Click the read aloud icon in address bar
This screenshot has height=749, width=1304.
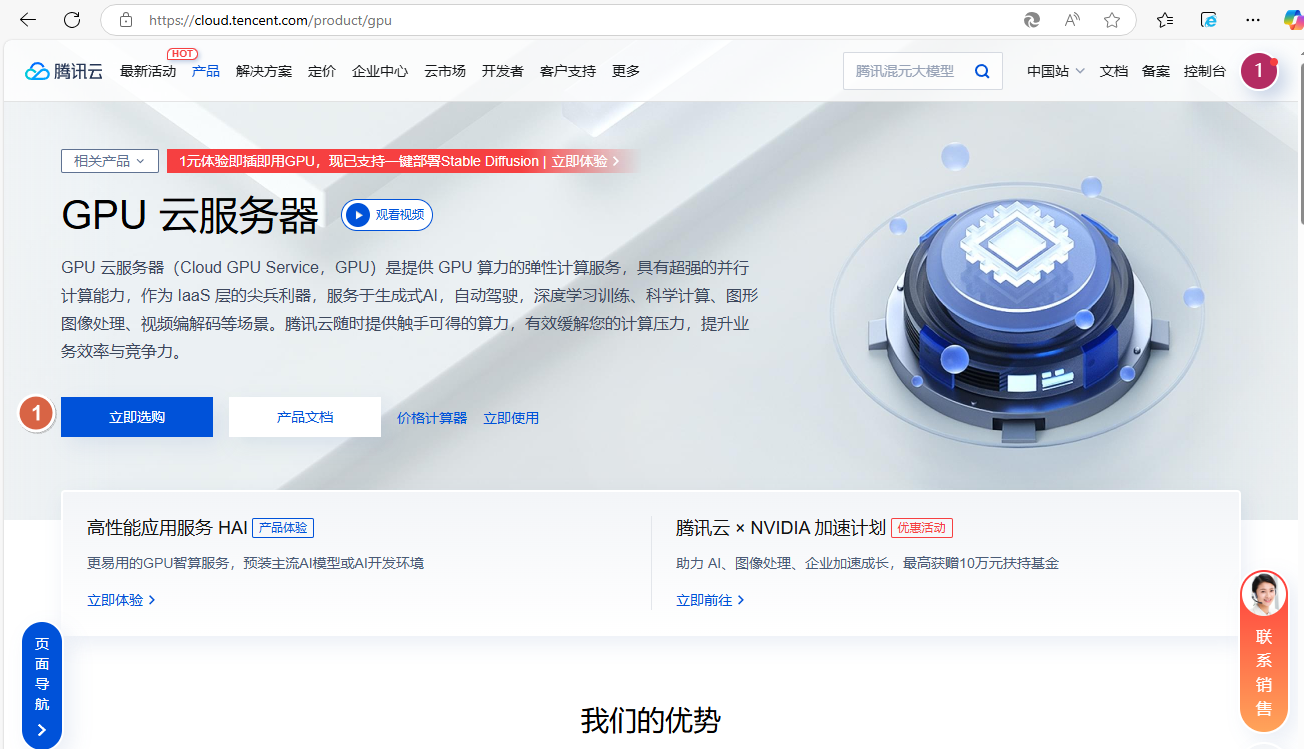[x=1072, y=20]
